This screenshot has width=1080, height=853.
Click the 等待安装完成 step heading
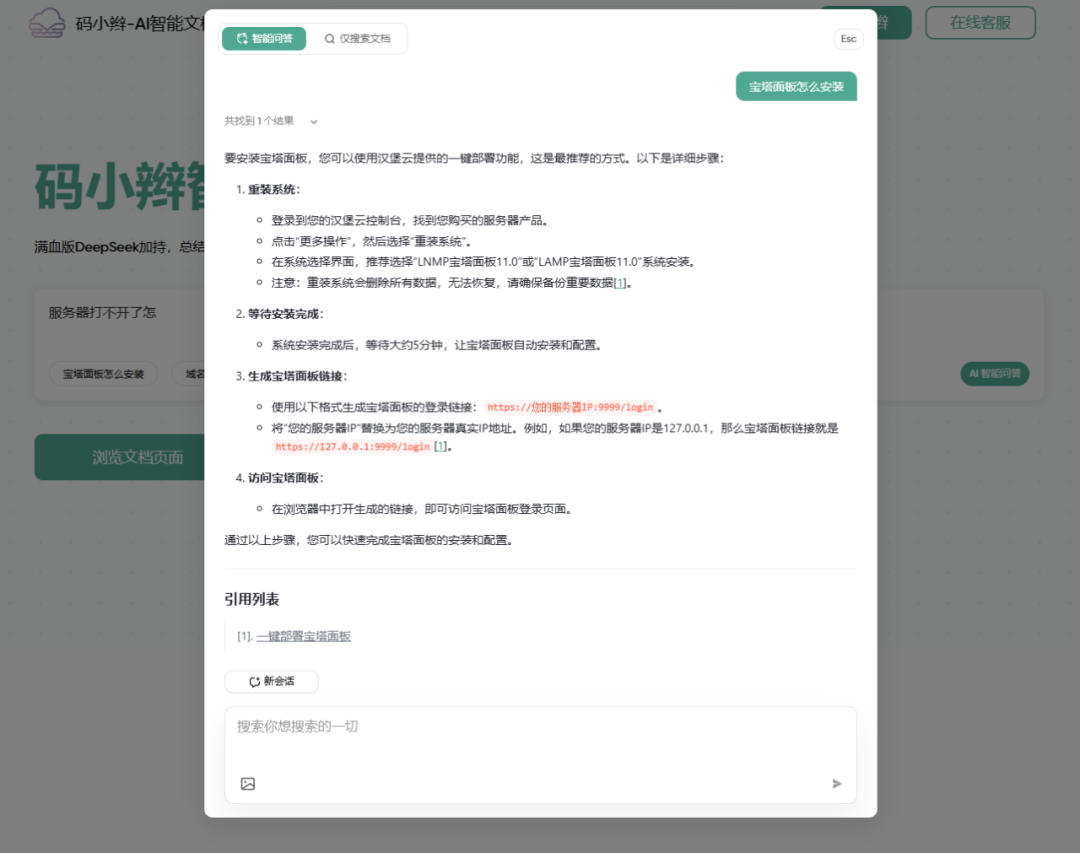[285, 314]
